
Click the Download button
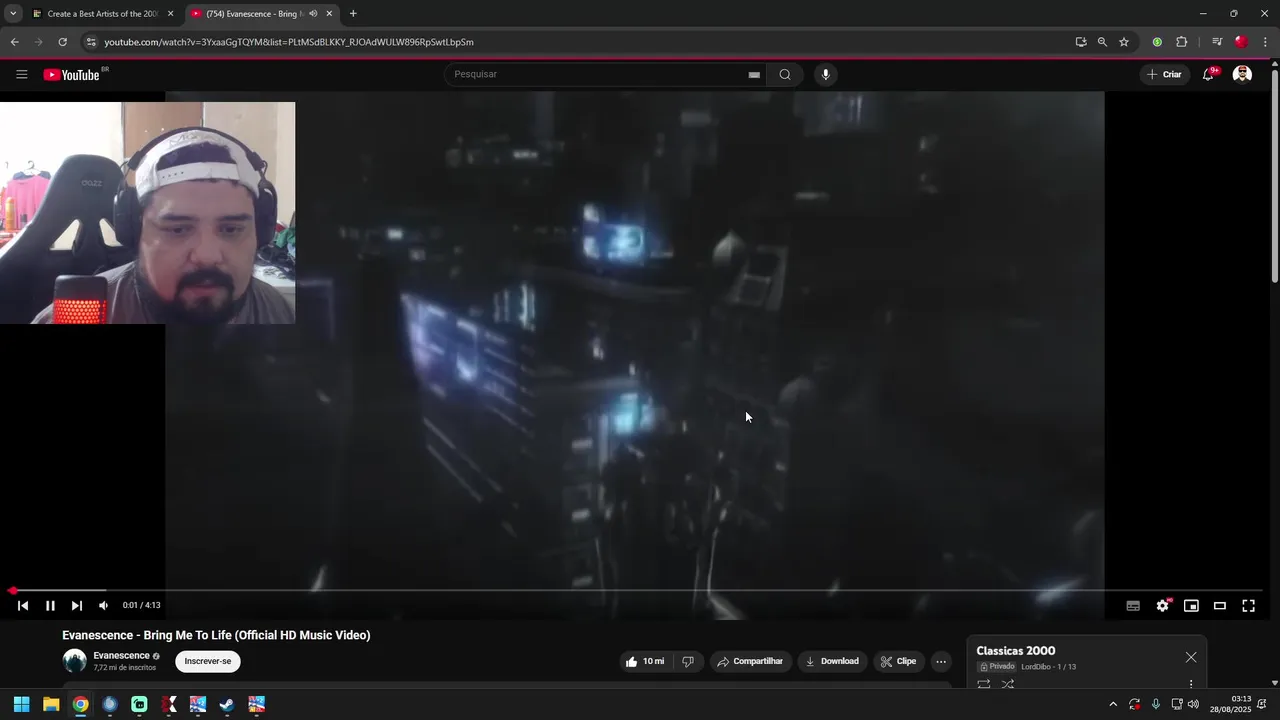pyautogui.click(x=832, y=661)
